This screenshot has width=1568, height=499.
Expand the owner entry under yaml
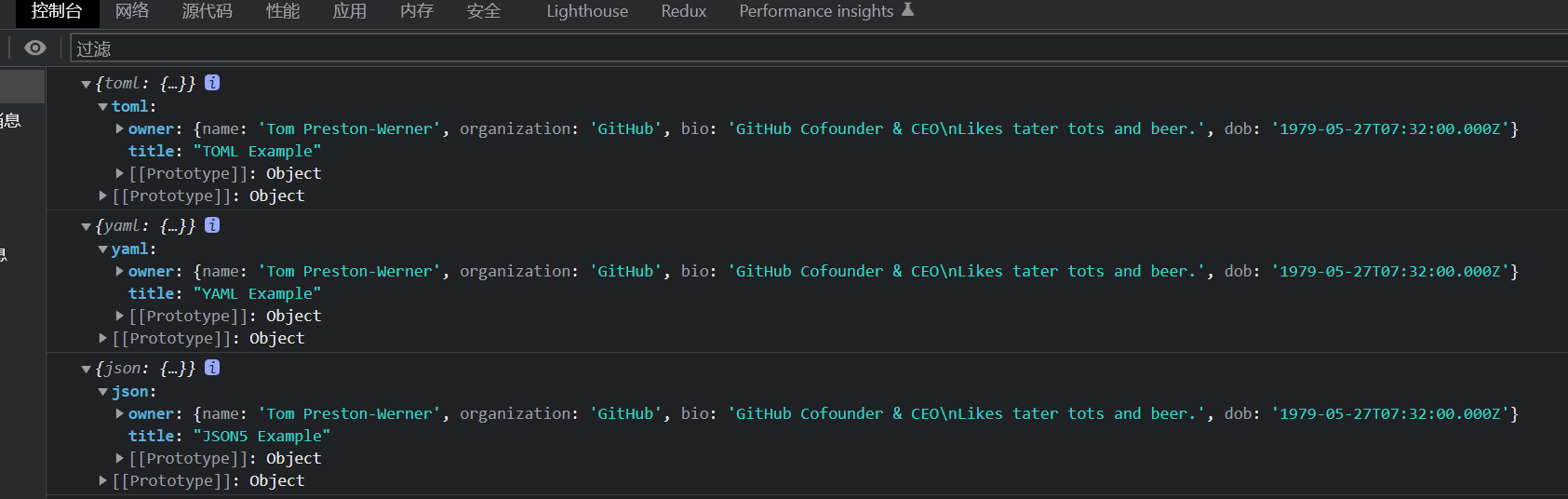point(120,271)
